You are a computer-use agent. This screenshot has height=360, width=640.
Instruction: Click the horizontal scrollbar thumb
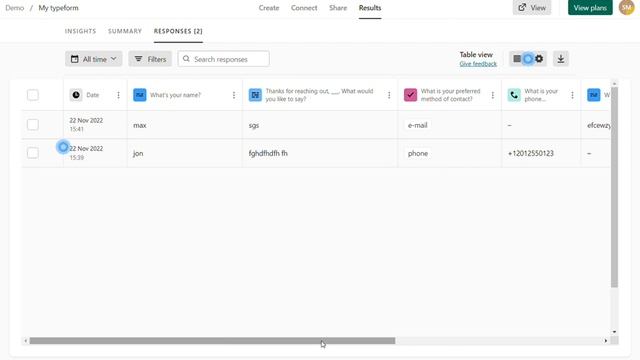click(212, 340)
